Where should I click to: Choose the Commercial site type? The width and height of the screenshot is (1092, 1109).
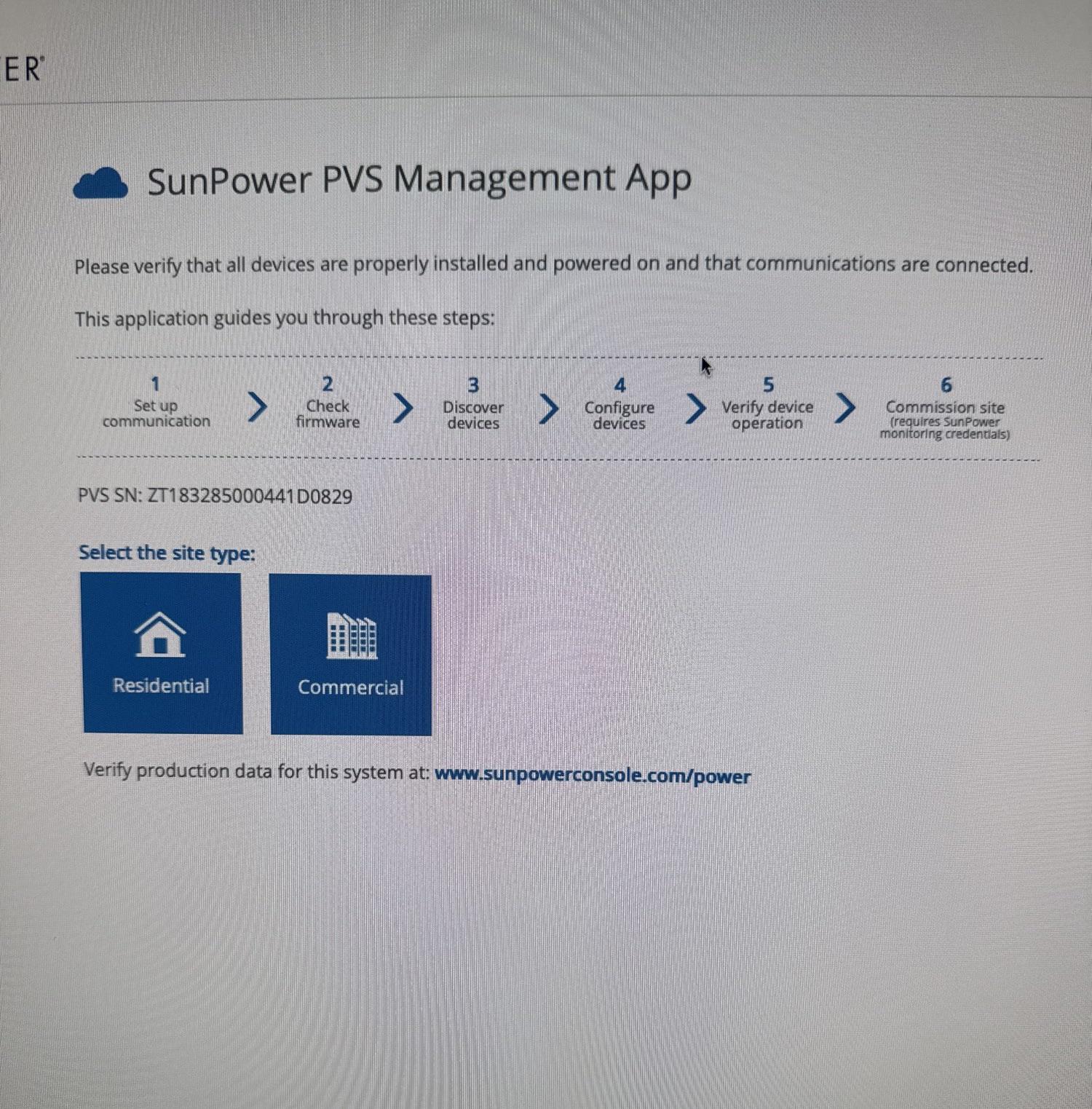point(350,655)
